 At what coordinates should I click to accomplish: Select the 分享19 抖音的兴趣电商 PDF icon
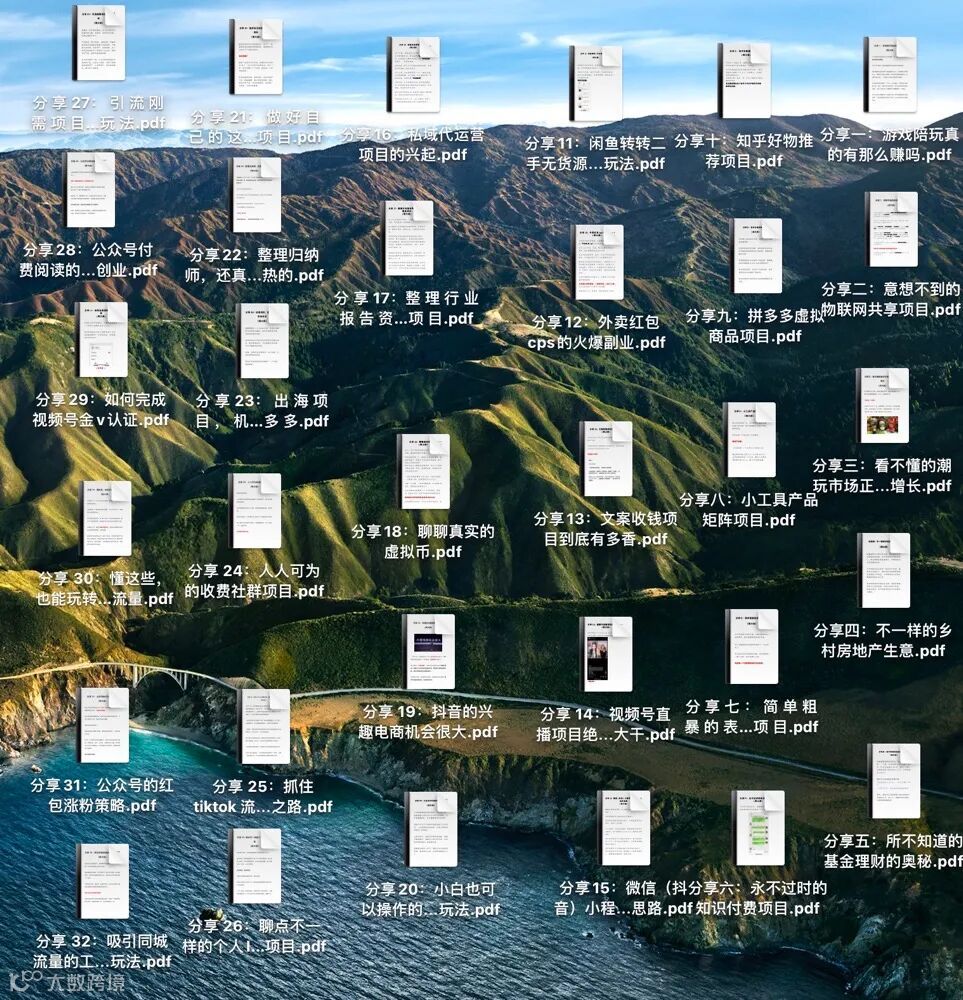(x=429, y=652)
